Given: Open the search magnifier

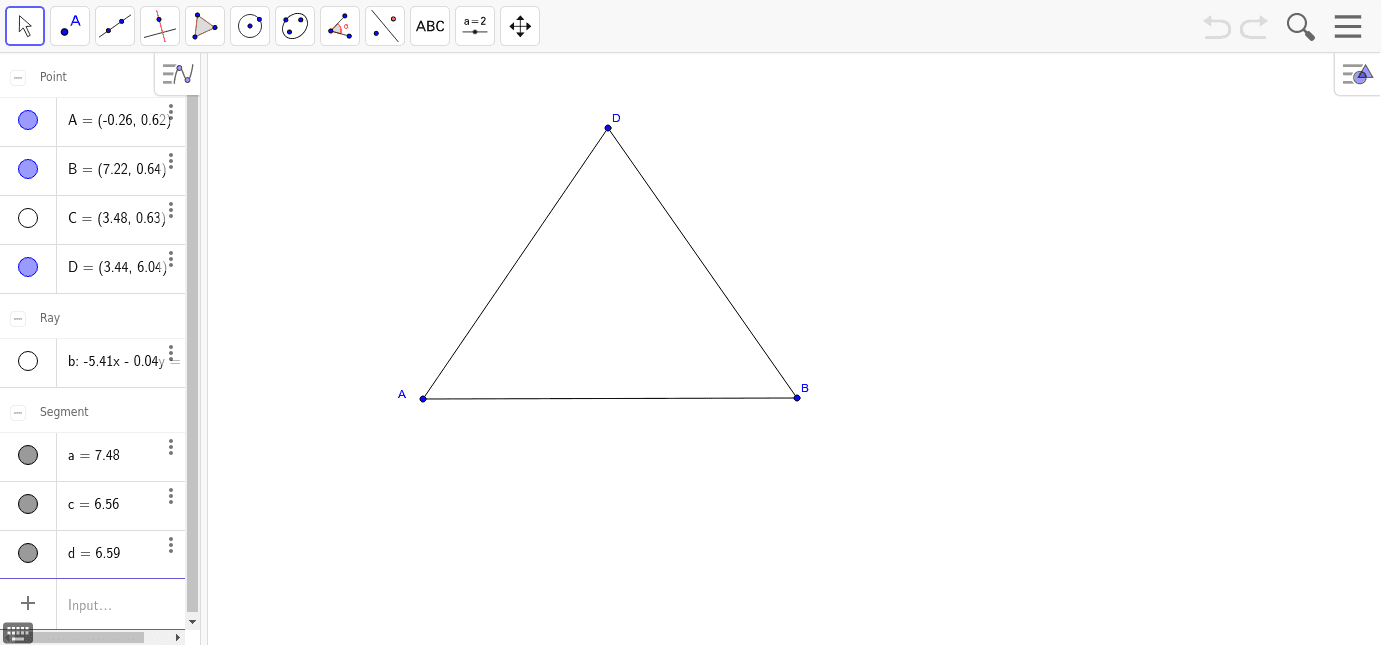Looking at the screenshot, I should click(x=1300, y=27).
